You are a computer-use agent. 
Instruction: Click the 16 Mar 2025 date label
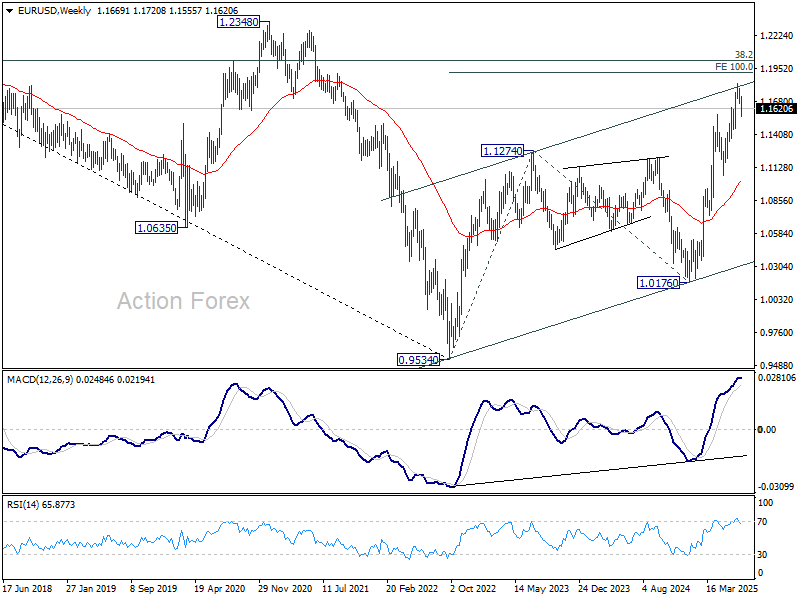coord(733,588)
